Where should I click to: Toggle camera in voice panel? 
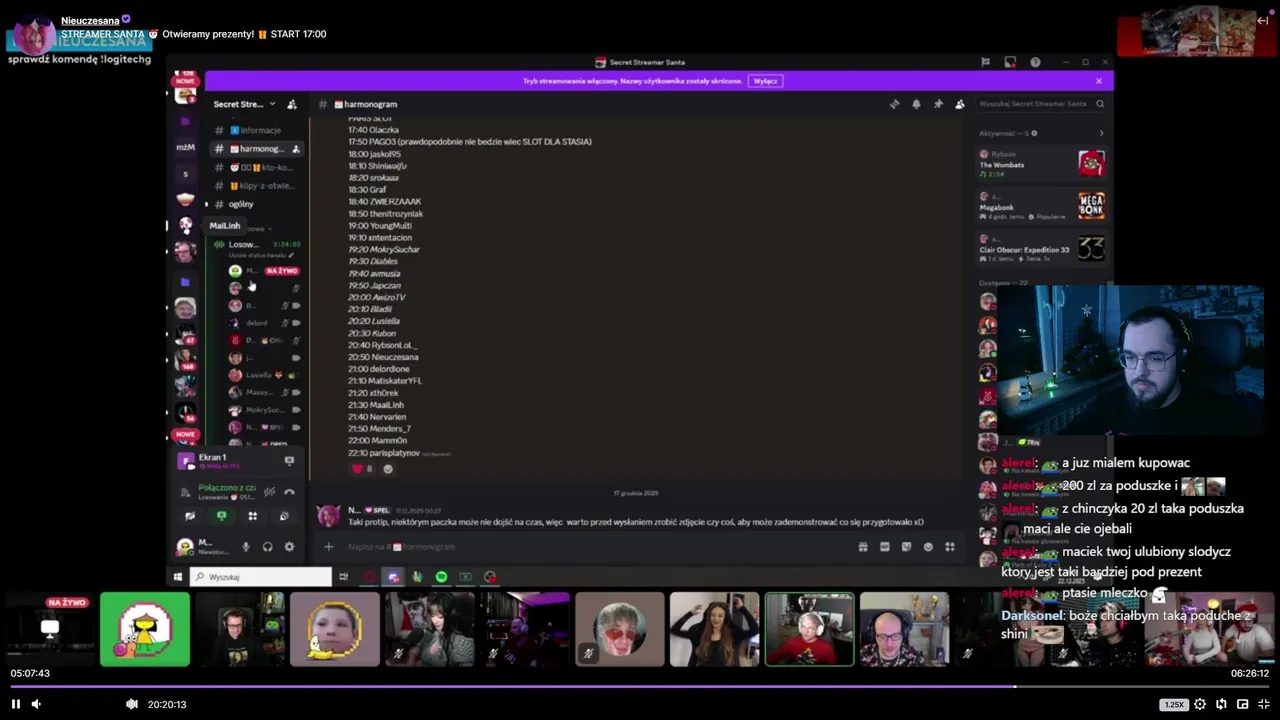pos(190,516)
